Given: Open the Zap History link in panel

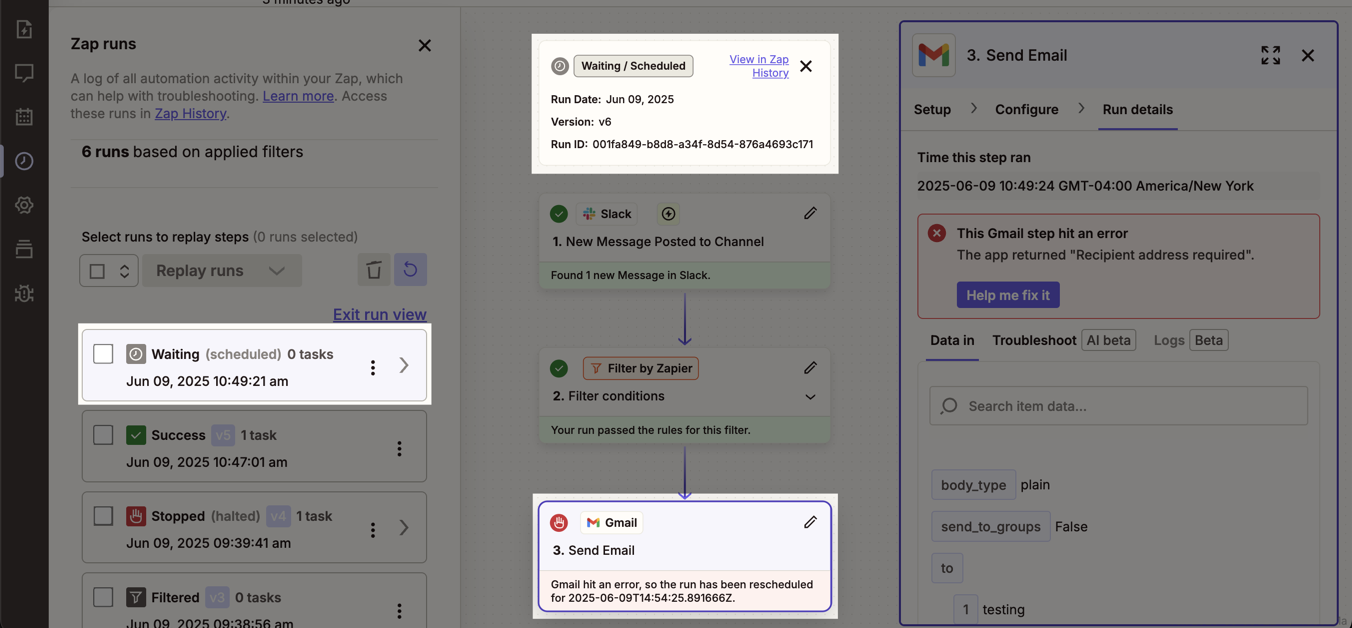Looking at the screenshot, I should tap(190, 113).
